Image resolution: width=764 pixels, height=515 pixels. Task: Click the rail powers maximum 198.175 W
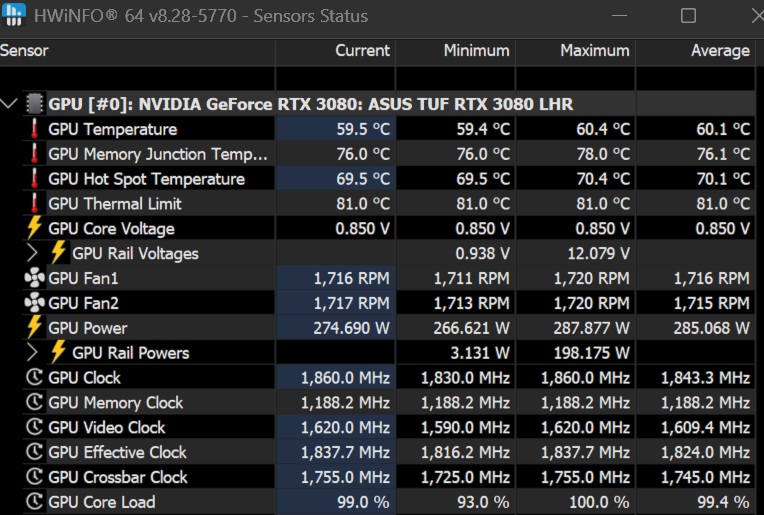pyautogui.click(x=592, y=353)
